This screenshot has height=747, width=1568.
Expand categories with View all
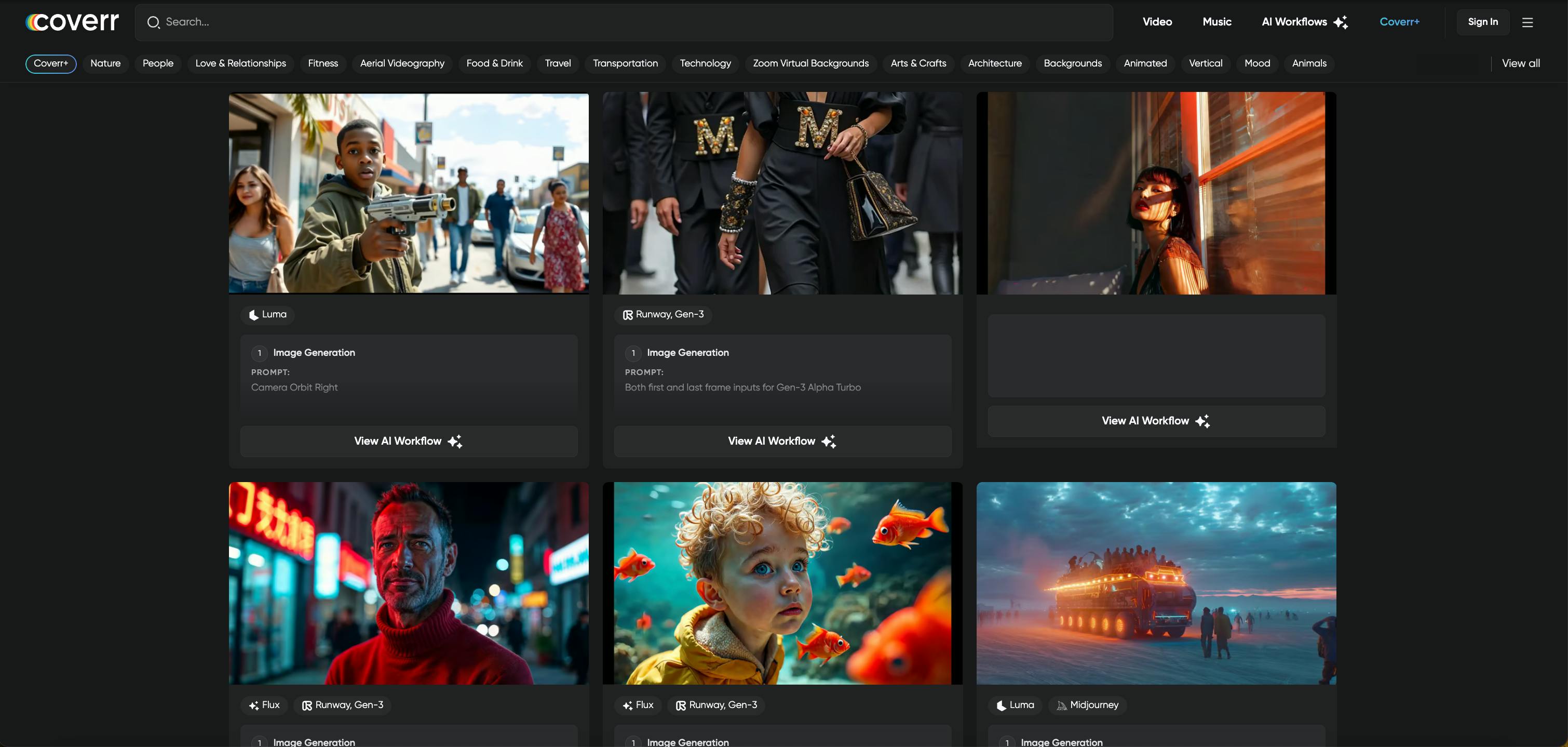(1521, 63)
